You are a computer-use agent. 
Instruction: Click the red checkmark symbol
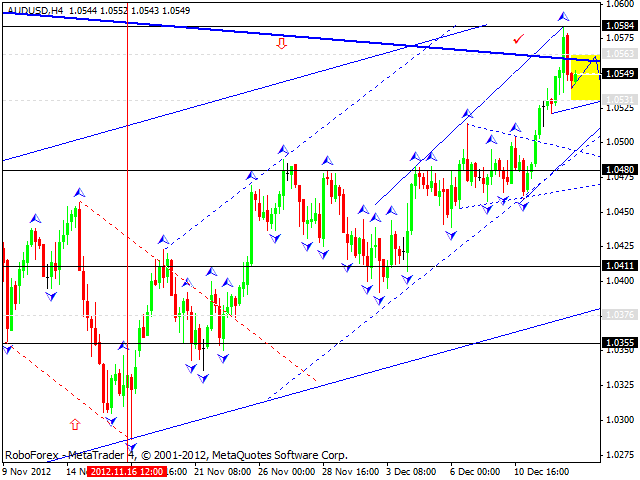coord(518,40)
